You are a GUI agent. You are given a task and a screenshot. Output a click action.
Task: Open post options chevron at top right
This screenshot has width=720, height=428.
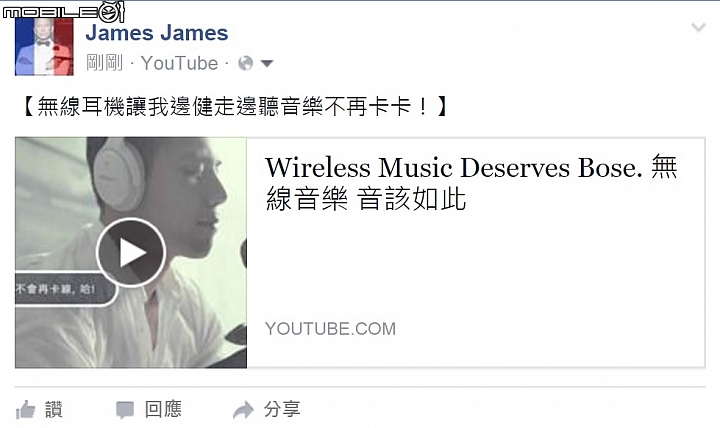[x=698, y=28]
